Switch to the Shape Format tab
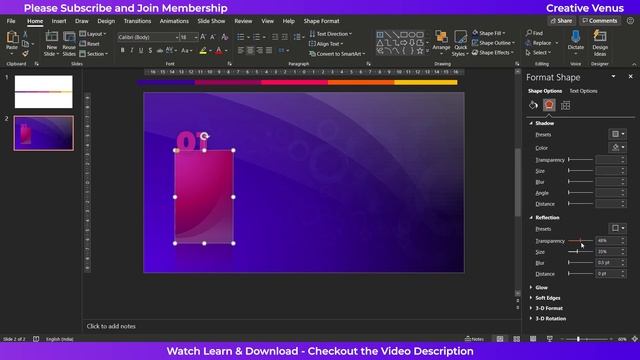 (x=321, y=21)
